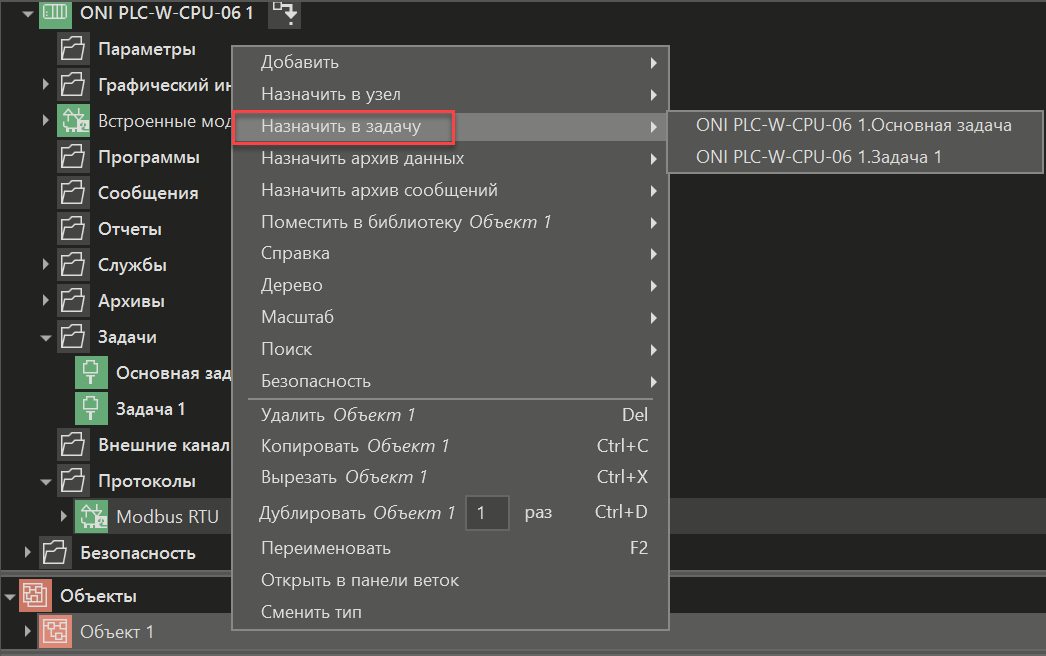This screenshot has width=1046, height=656.
Task: Open the Добавить submenu
Action: (450, 63)
